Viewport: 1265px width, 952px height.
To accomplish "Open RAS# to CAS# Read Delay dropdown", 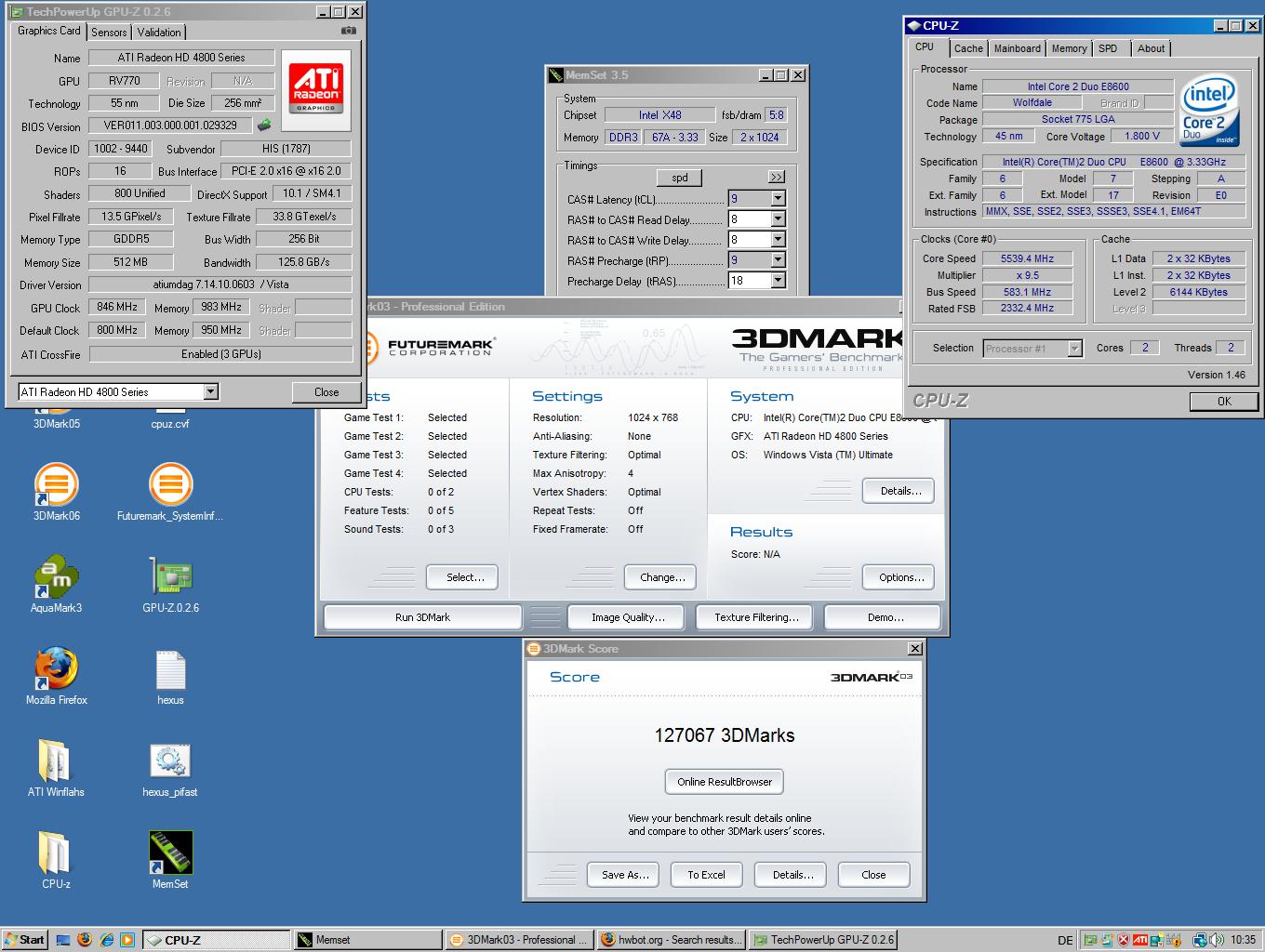I will (779, 219).
